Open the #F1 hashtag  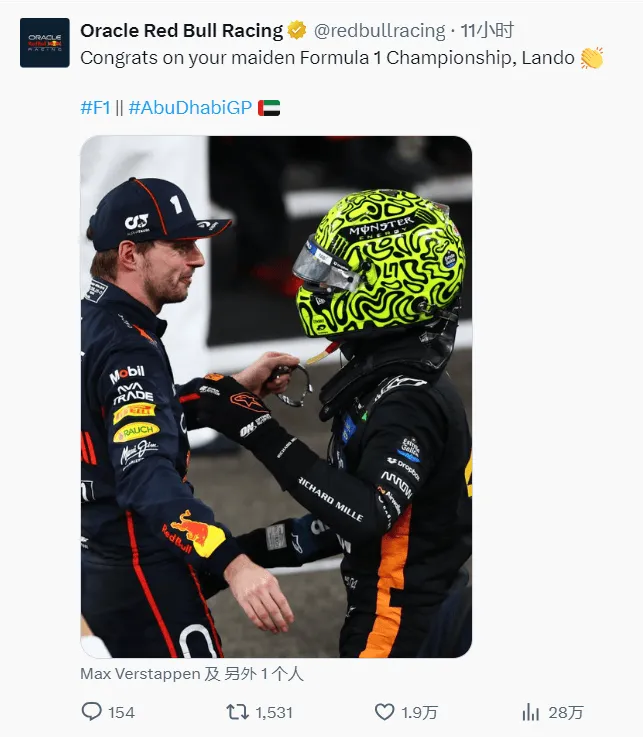95,108
